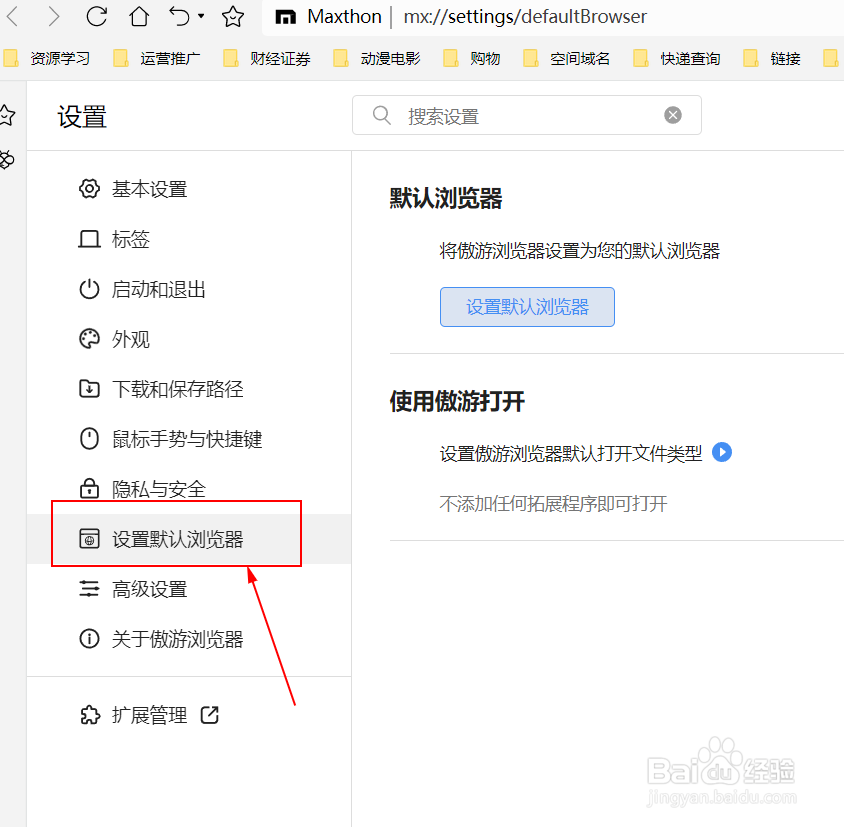This screenshot has width=844, height=827.
Task: Open the 链接 bookmark folder
Action: click(x=771, y=58)
